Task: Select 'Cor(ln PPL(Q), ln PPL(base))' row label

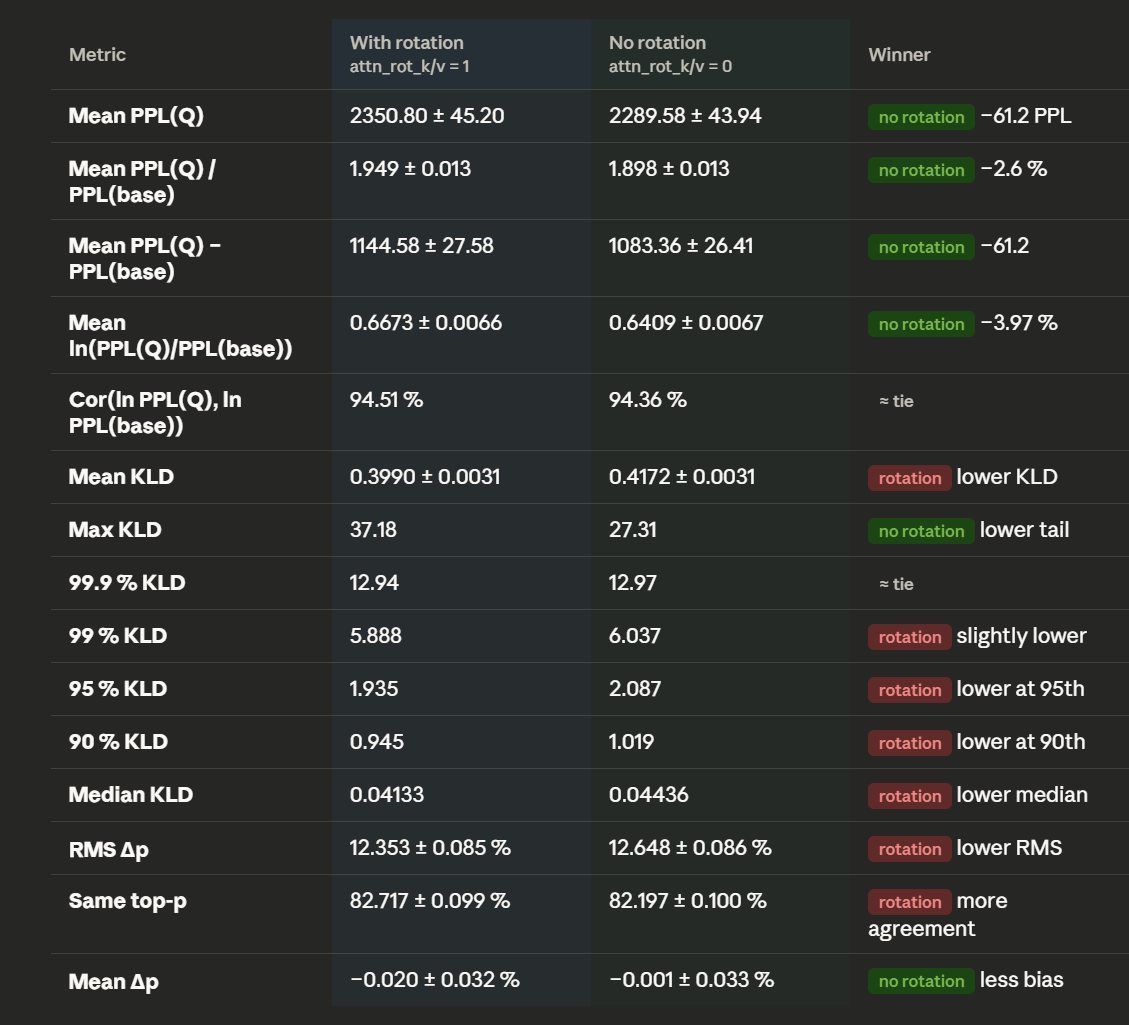Action: (156, 412)
